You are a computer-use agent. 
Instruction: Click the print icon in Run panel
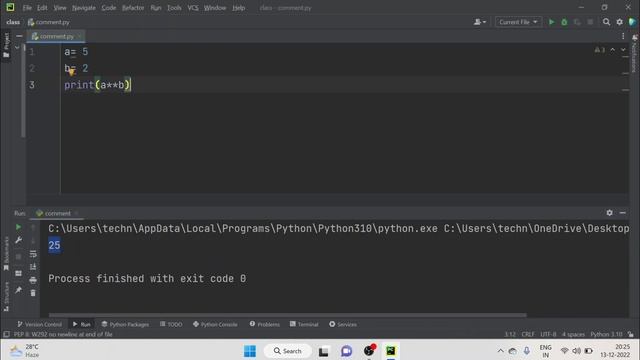(33, 280)
